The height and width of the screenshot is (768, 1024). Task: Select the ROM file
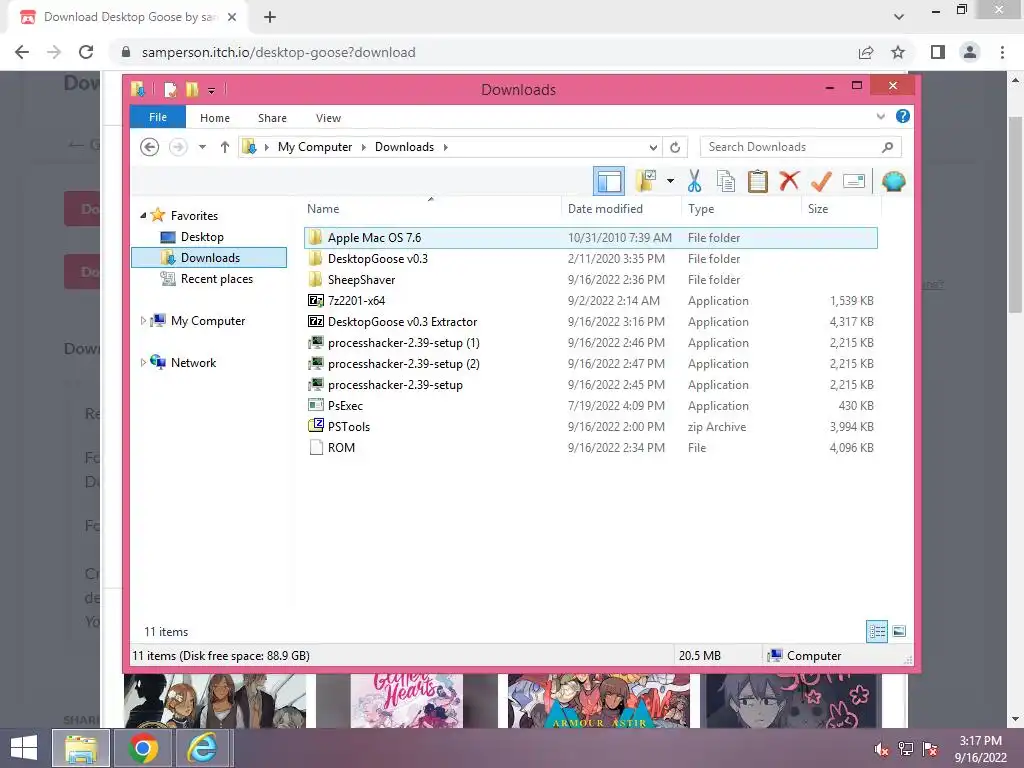click(x=590, y=447)
